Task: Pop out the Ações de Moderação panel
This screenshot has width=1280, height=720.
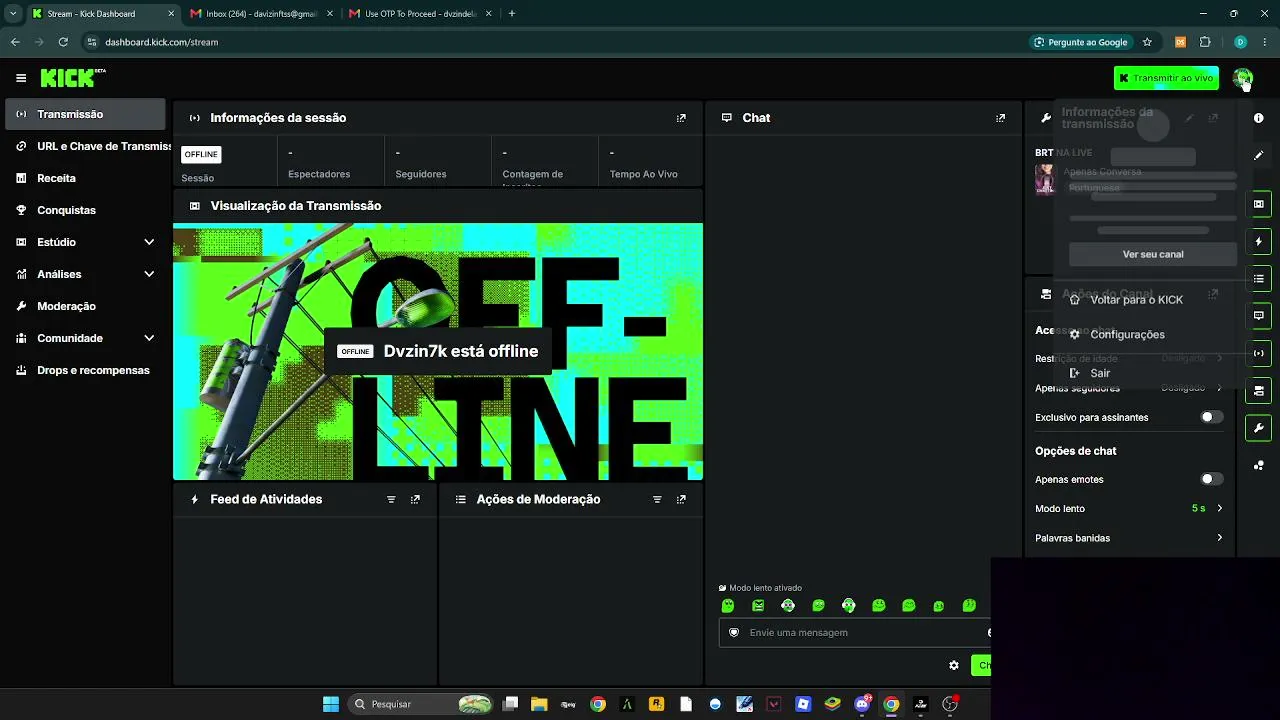Action: [x=681, y=499]
